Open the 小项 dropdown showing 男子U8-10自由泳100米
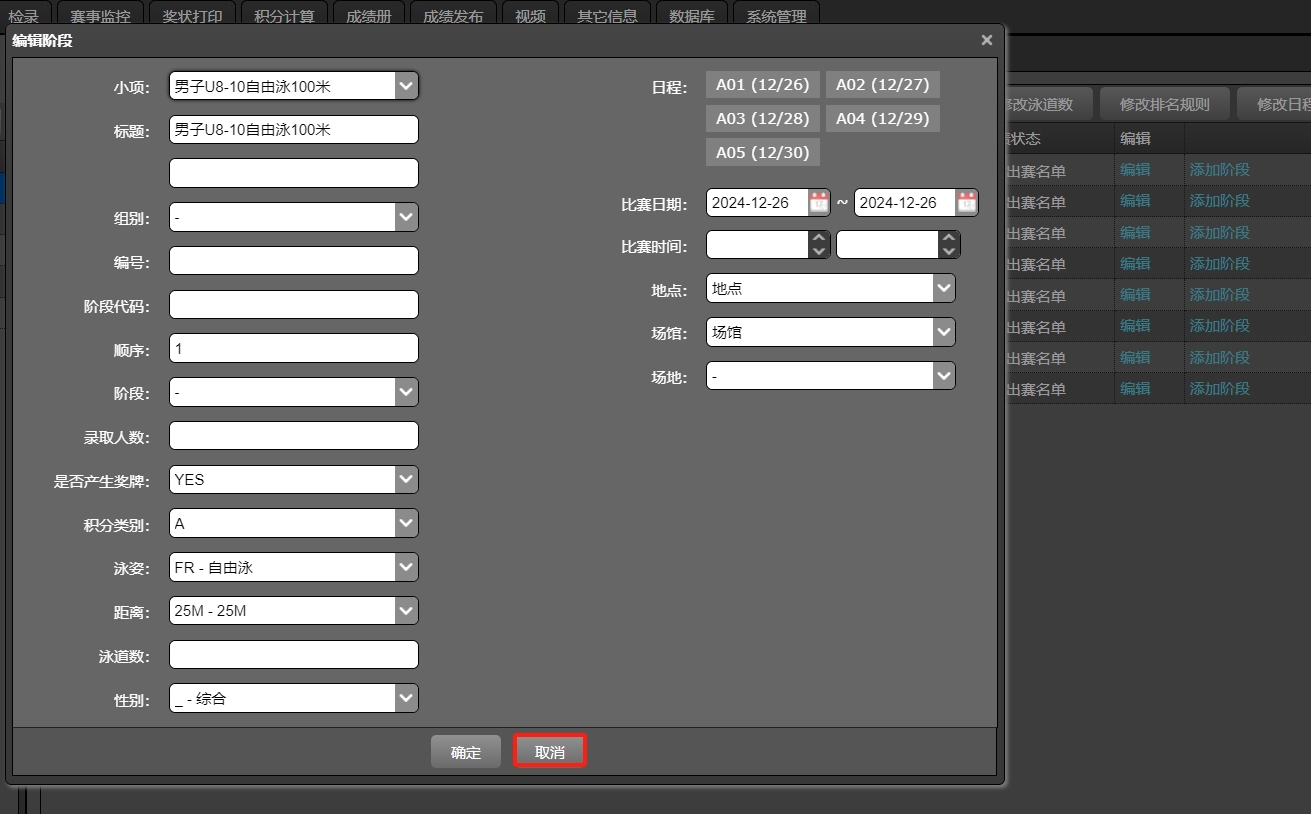This screenshot has height=814, width=1311. point(406,86)
